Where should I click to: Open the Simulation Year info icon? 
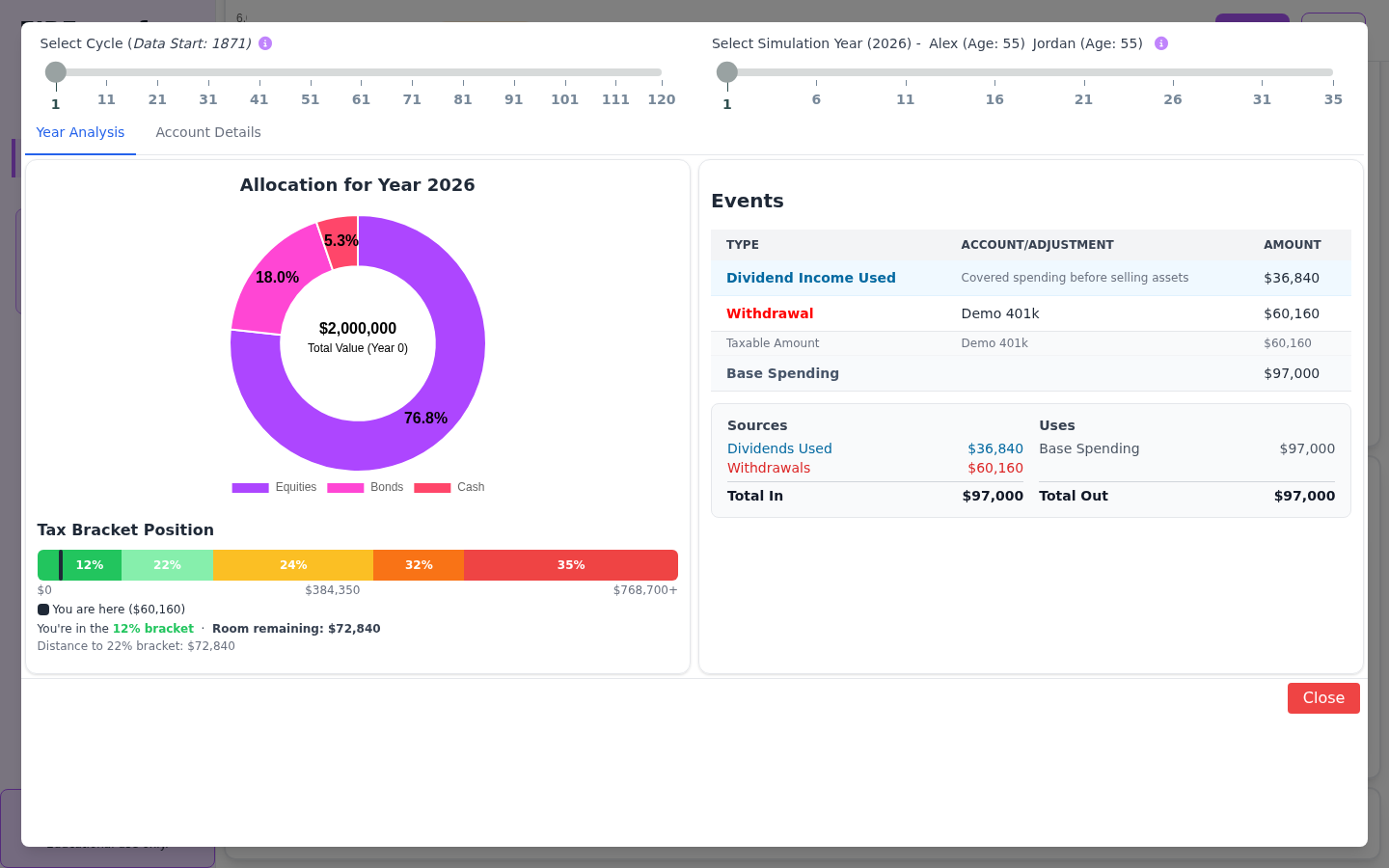click(1161, 43)
